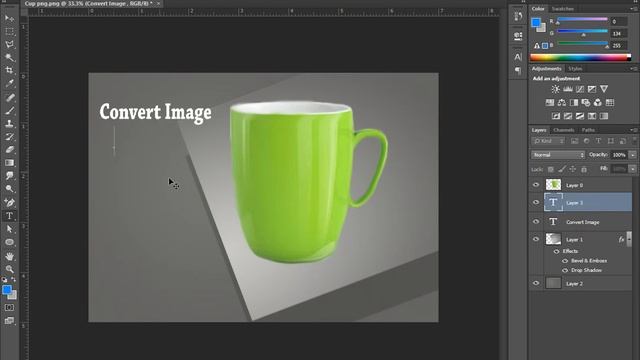Select the Move tool

(9, 18)
